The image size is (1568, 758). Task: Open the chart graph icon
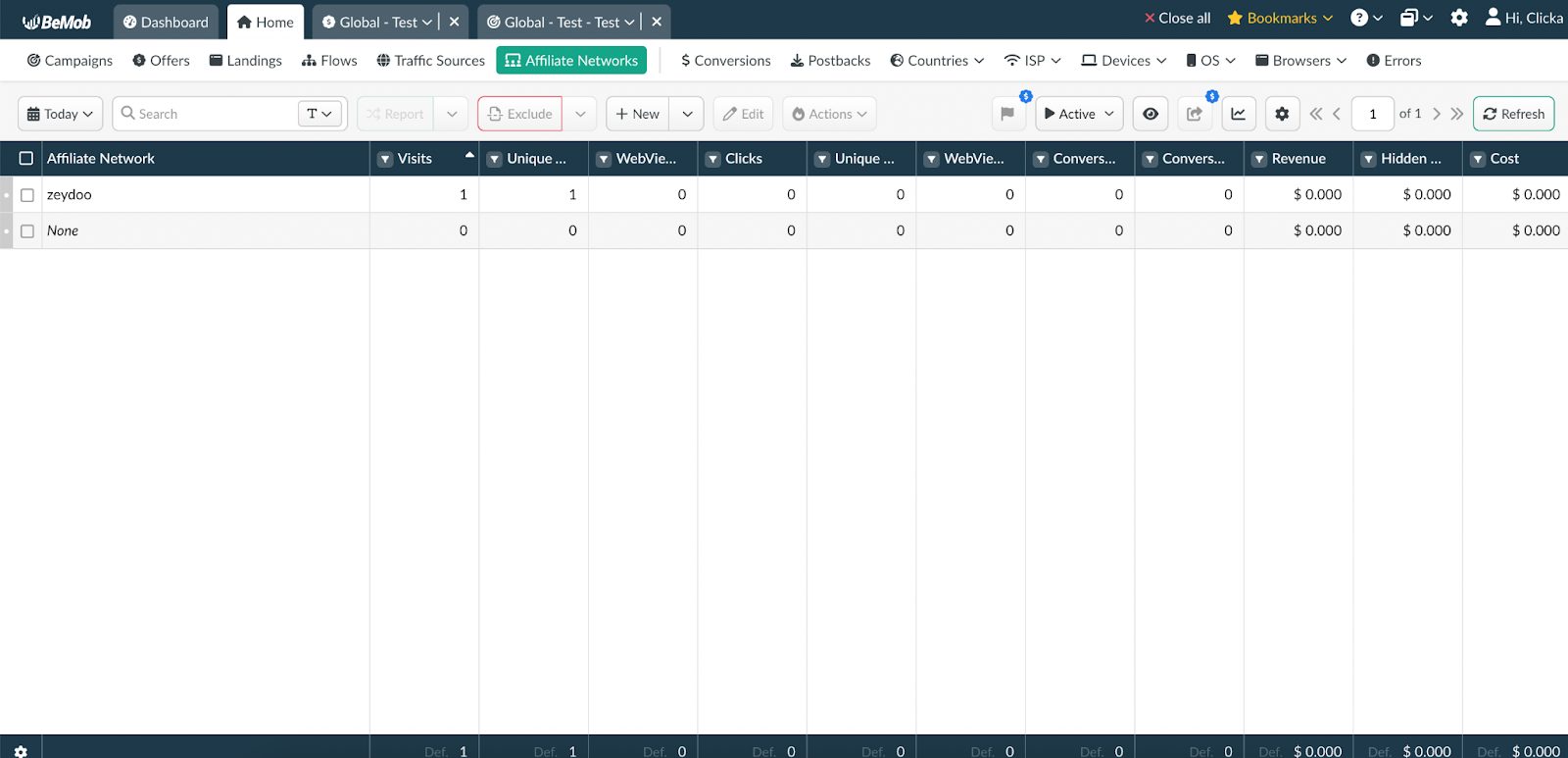[1239, 114]
